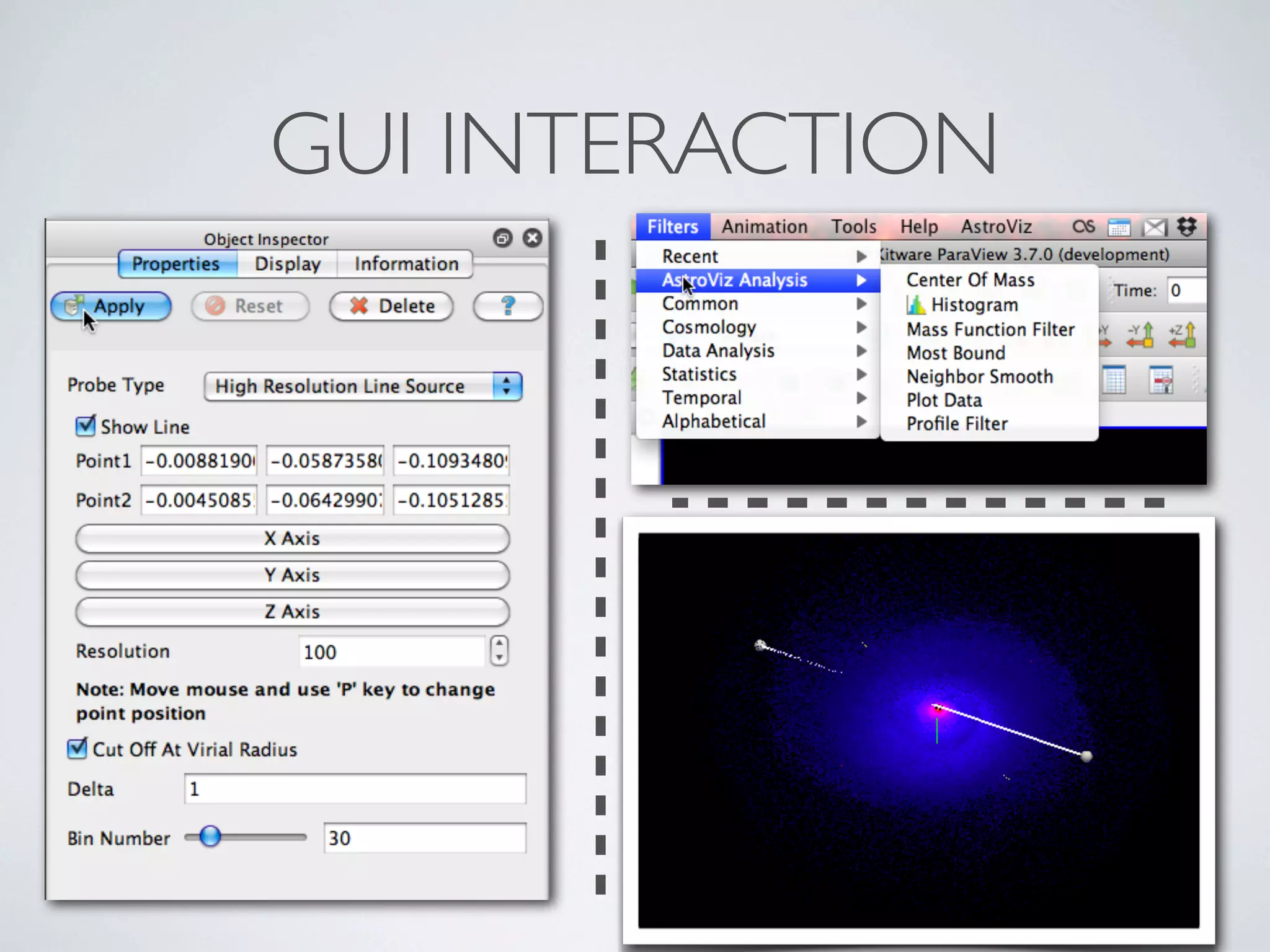This screenshot has height=952, width=1270.
Task: Open the AstroViz menu
Action: pos(996,227)
